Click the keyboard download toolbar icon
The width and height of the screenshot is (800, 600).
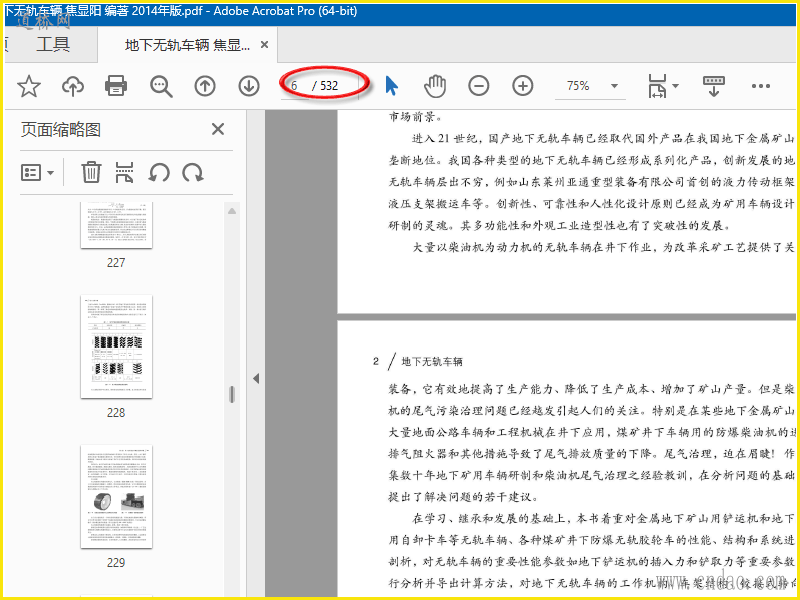714,86
